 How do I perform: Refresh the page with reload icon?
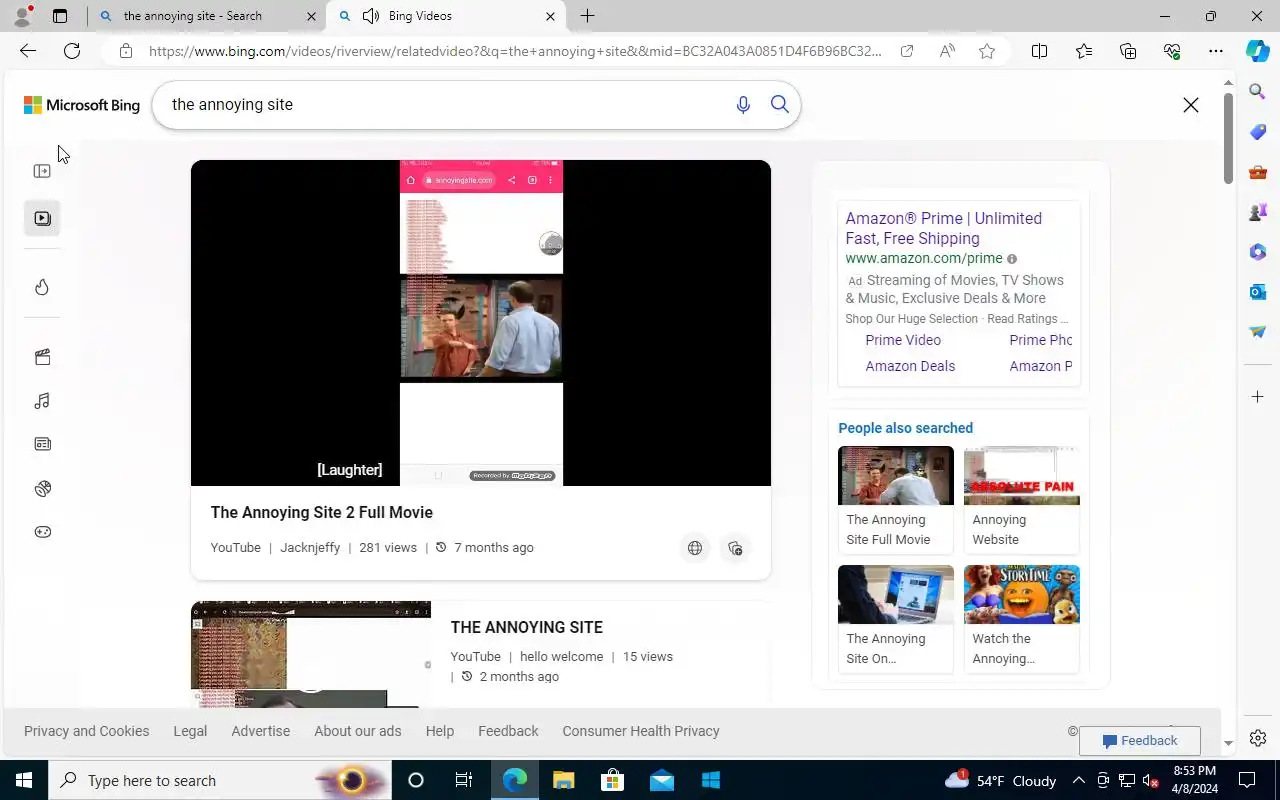pos(72,51)
